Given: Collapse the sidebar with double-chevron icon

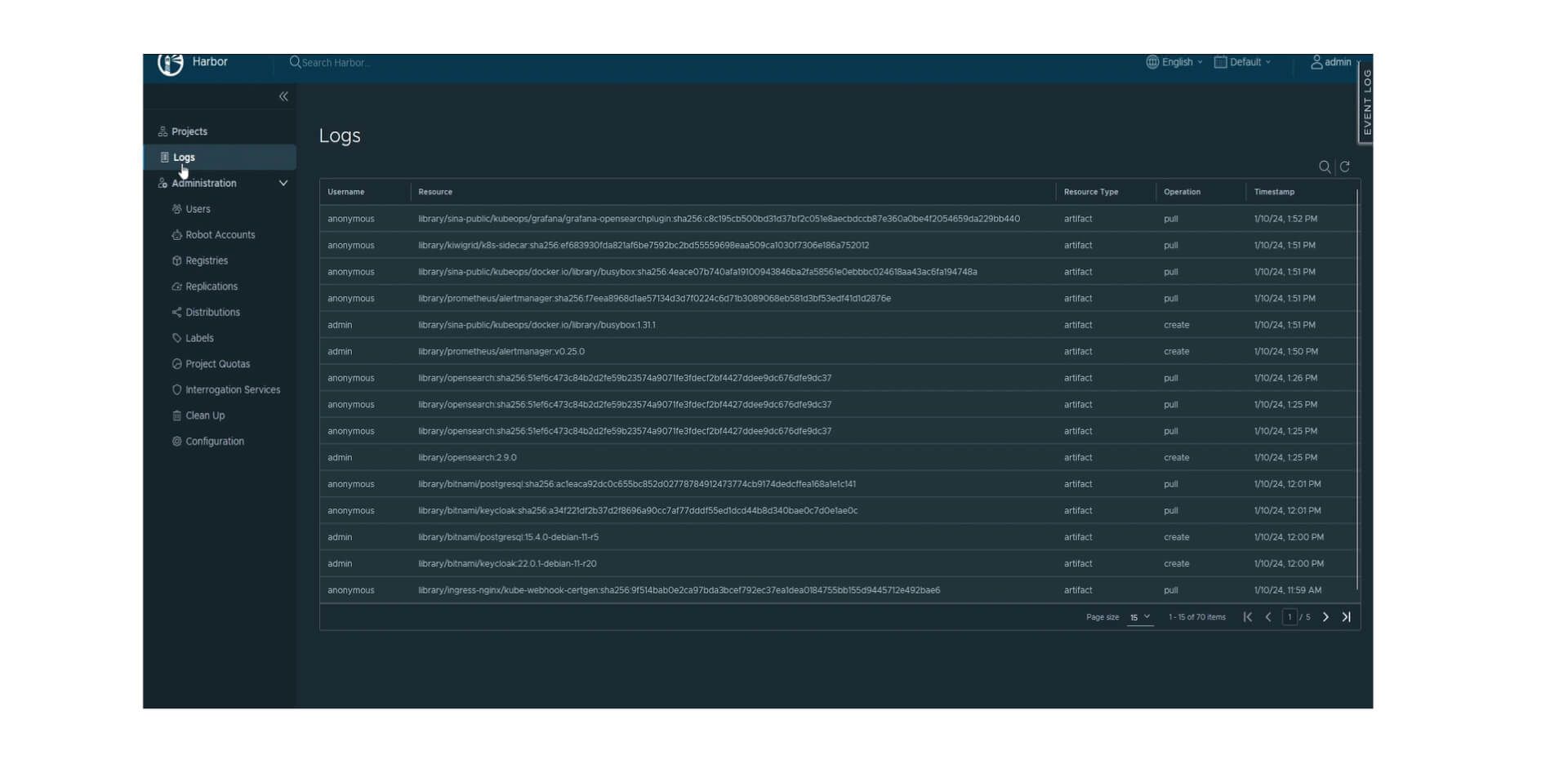Looking at the screenshot, I should tap(283, 96).
